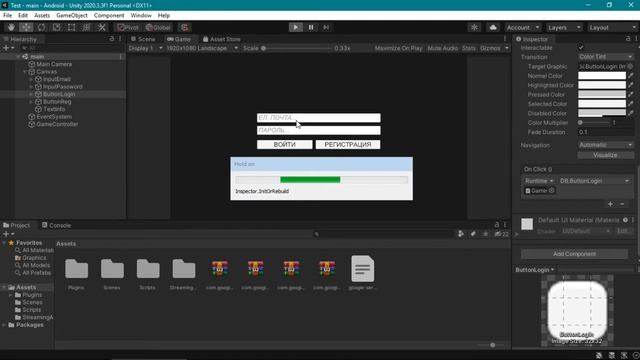This screenshot has height=360, width=640.
Task: Expand the InputPassword hierarchy item
Action: pyautogui.click(x=31, y=87)
